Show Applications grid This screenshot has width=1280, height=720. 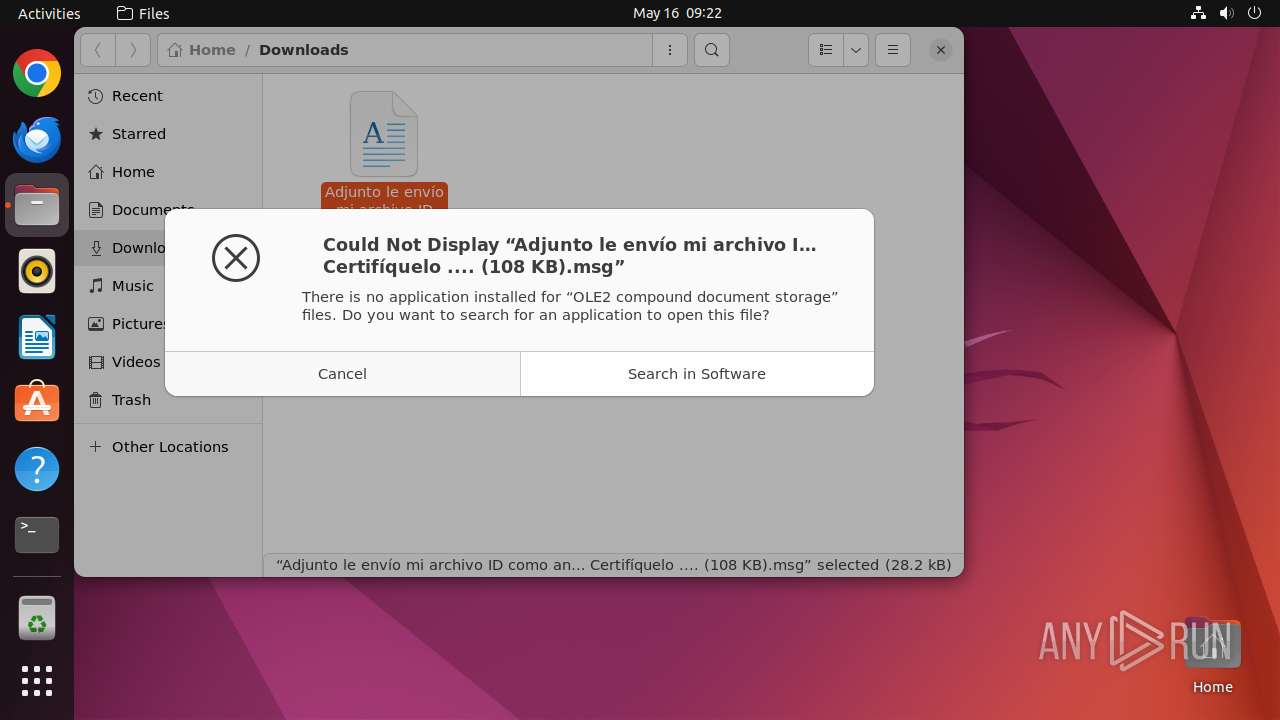[x=37, y=681]
